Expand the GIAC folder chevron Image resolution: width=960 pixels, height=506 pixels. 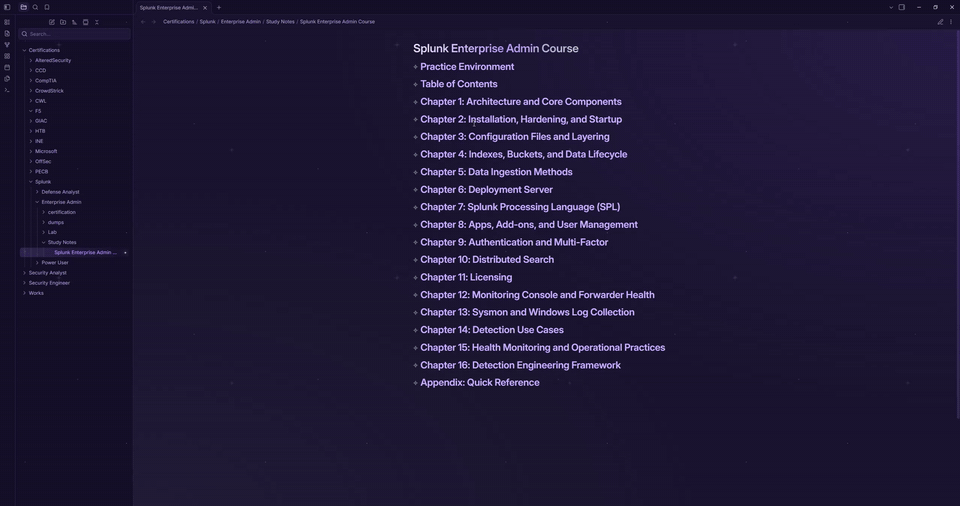[31, 121]
